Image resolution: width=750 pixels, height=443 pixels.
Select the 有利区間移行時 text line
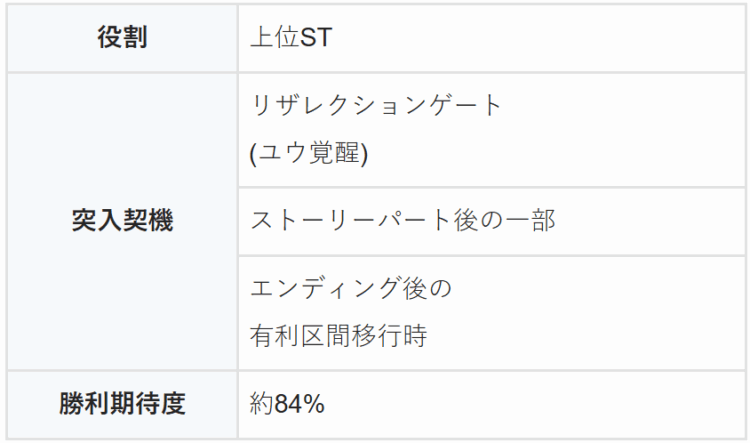coord(339,336)
